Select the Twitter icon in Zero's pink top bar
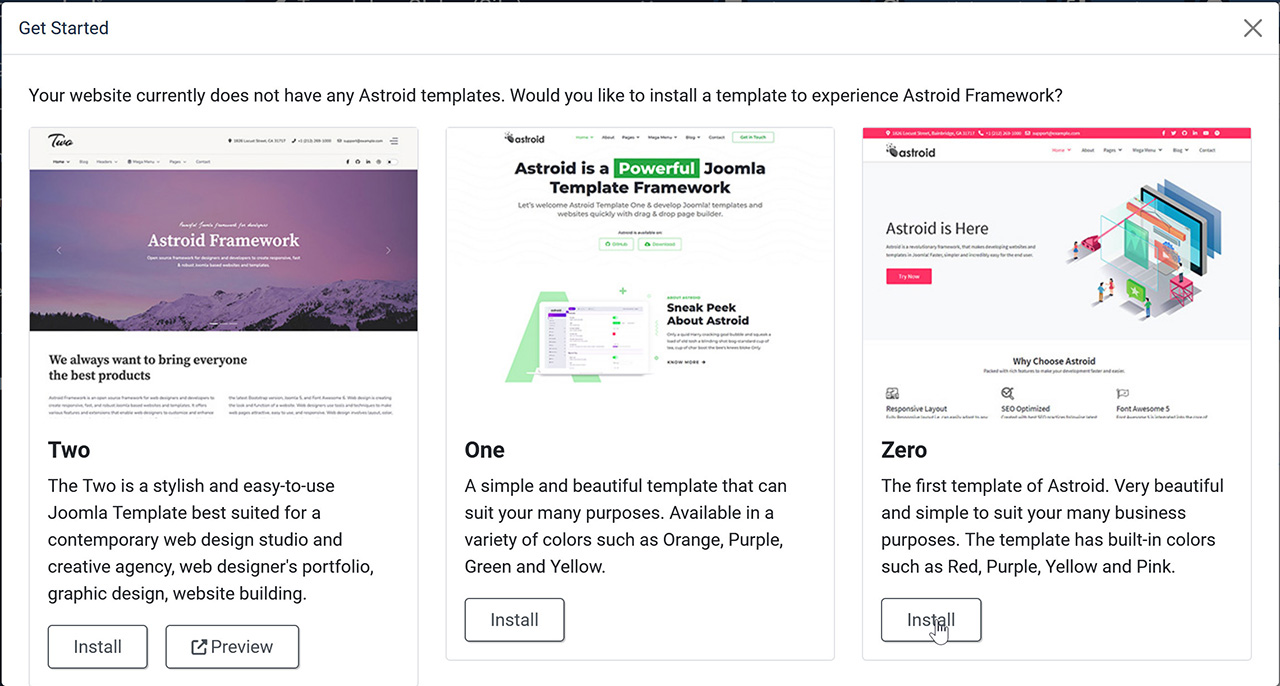Image resolution: width=1280 pixels, height=686 pixels. tap(1174, 133)
